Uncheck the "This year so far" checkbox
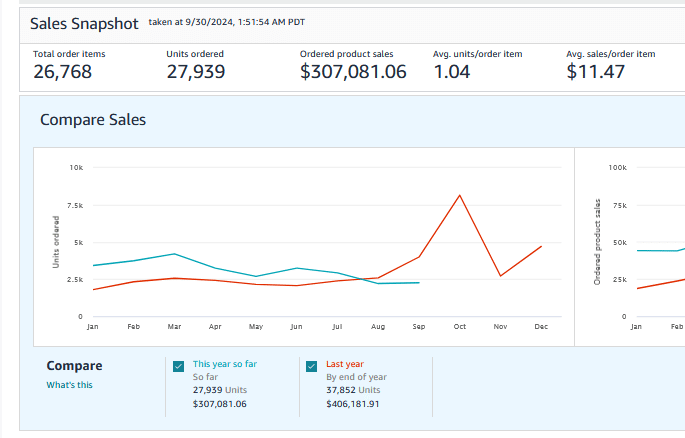Image resolution: width=685 pixels, height=438 pixels. [x=178, y=366]
